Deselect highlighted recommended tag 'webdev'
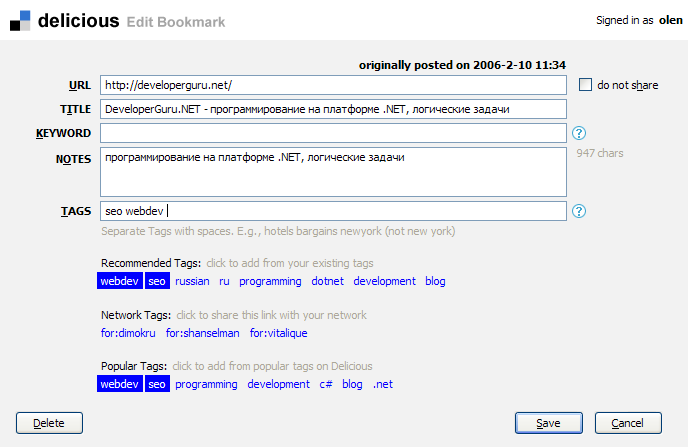 click(119, 282)
